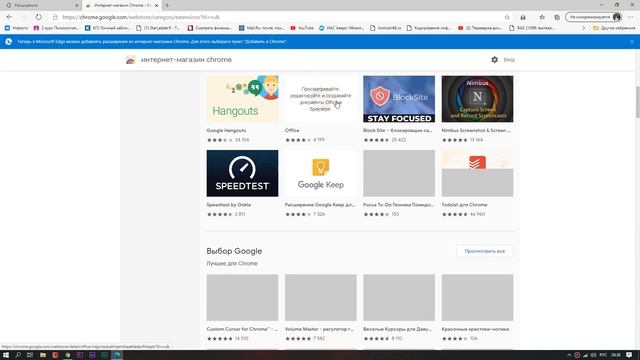Select the Chrome Web Store tab

[121, 5]
